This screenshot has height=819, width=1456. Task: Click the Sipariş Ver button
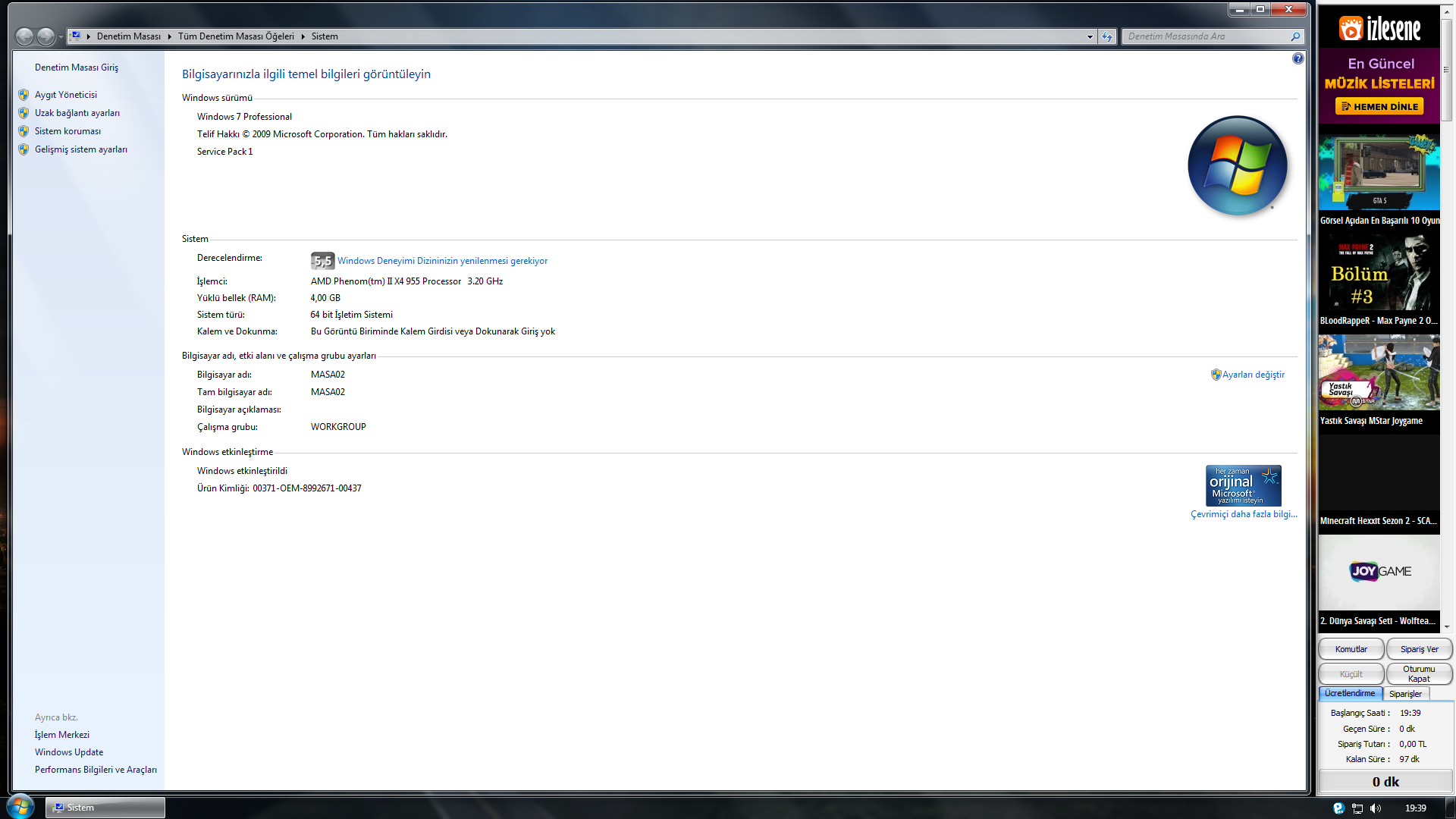click(1419, 649)
